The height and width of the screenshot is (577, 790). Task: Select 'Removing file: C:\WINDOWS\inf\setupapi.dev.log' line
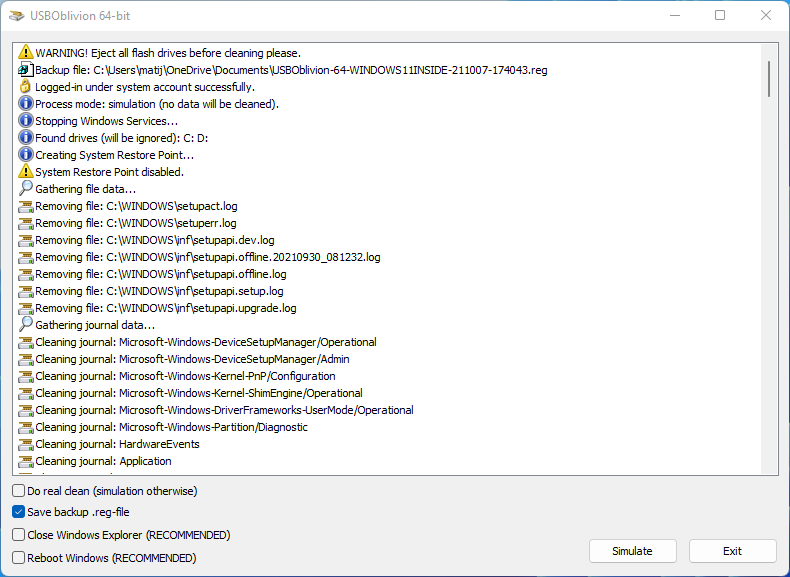(155, 240)
